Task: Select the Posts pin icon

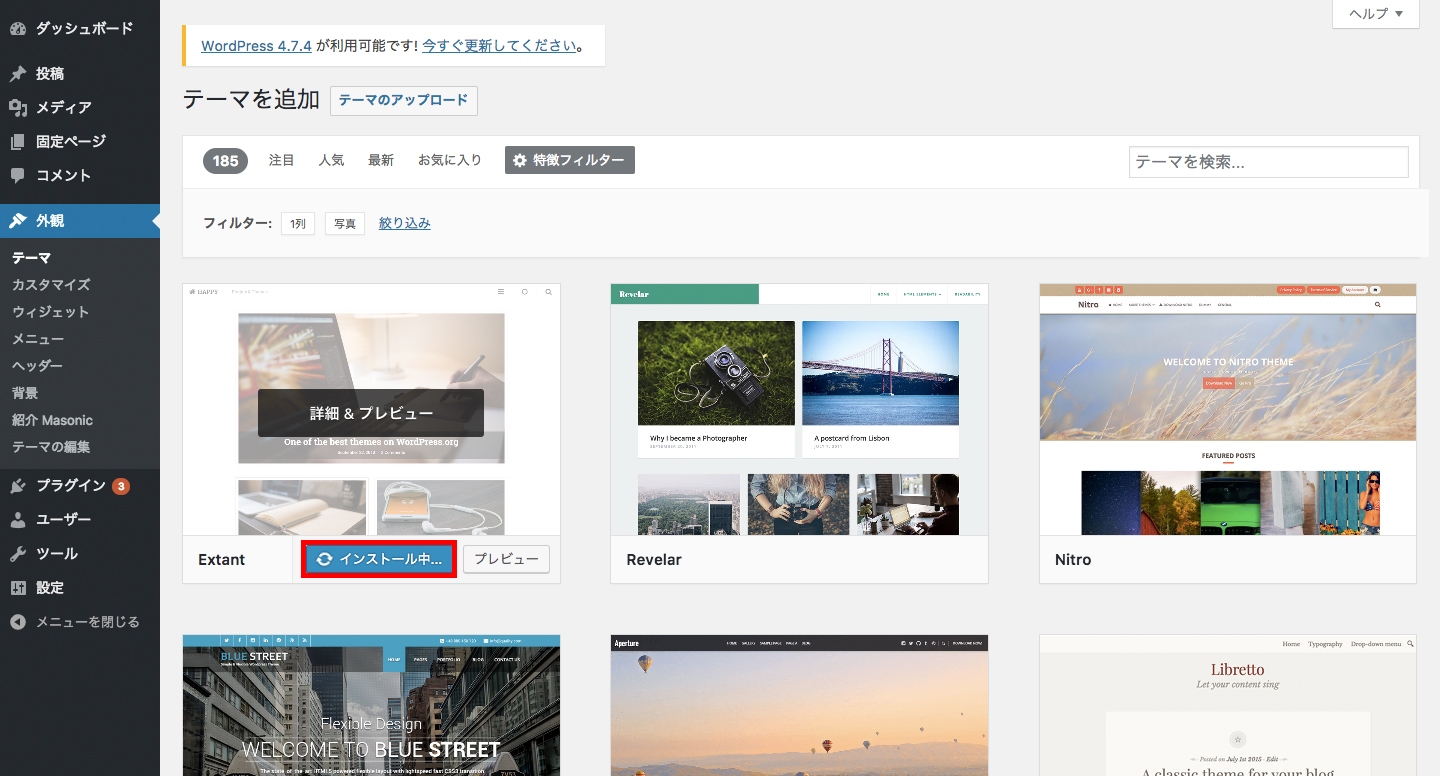Action: (18, 74)
